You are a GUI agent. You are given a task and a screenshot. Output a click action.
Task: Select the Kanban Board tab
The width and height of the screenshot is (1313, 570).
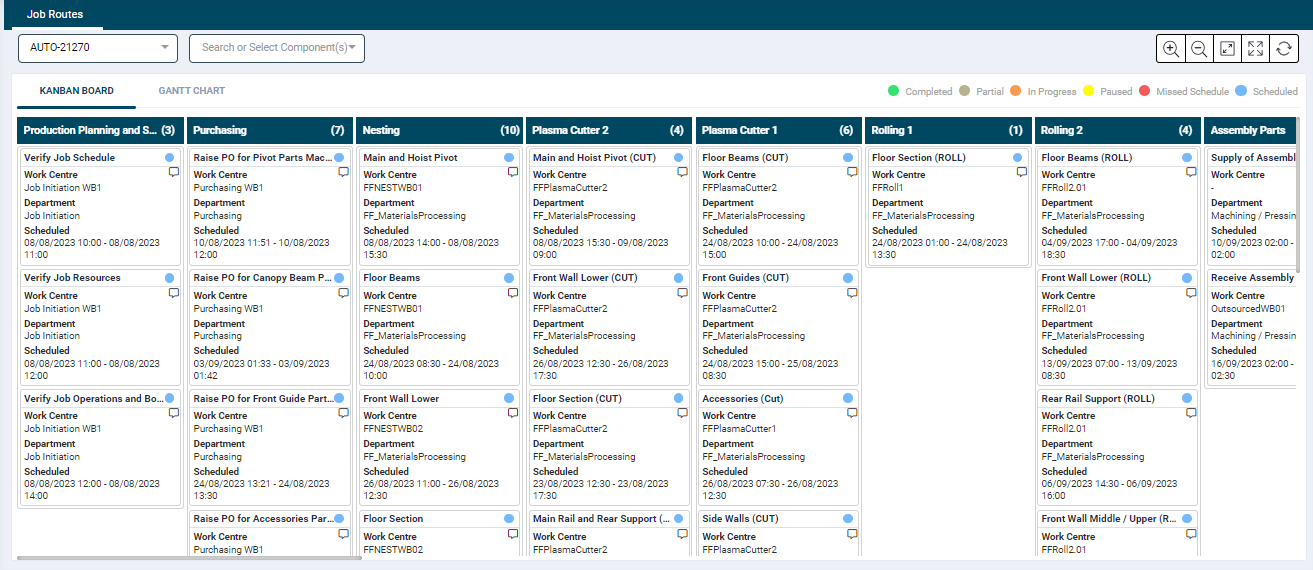point(76,91)
